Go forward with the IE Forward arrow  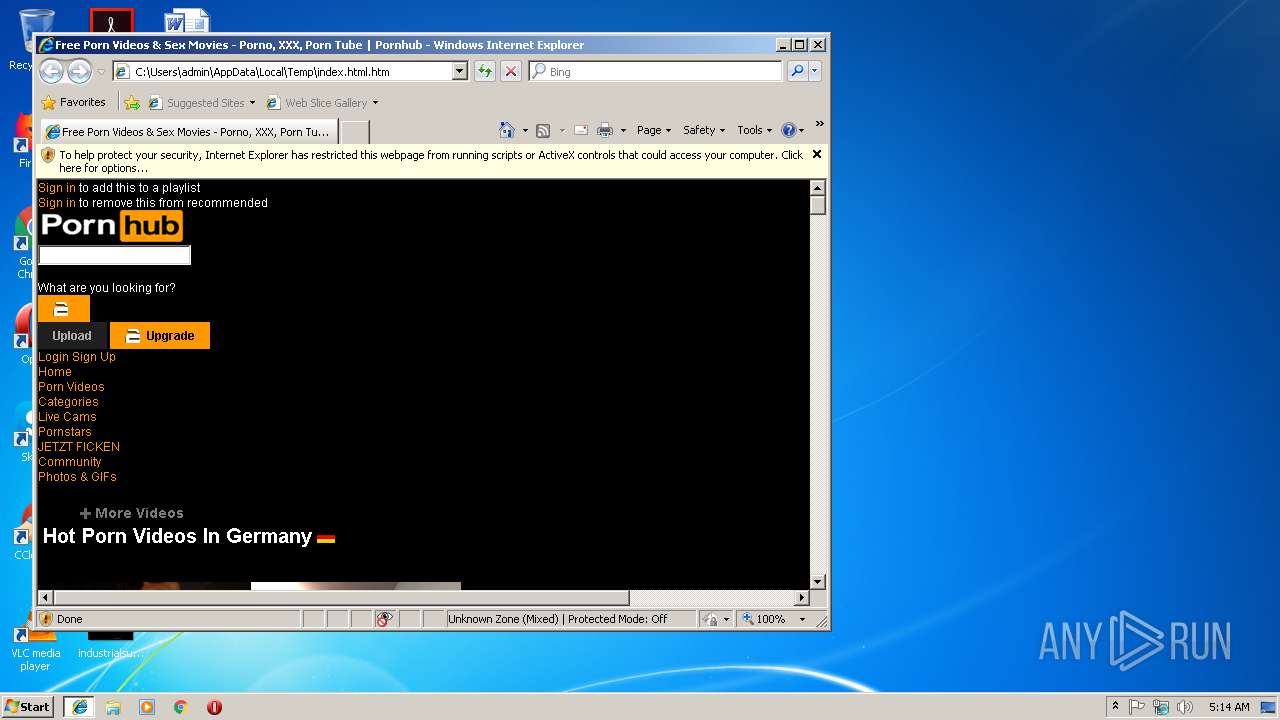(x=79, y=71)
